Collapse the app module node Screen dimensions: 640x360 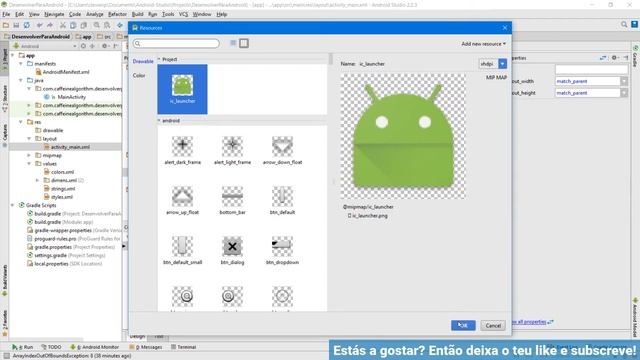[x=13, y=55]
